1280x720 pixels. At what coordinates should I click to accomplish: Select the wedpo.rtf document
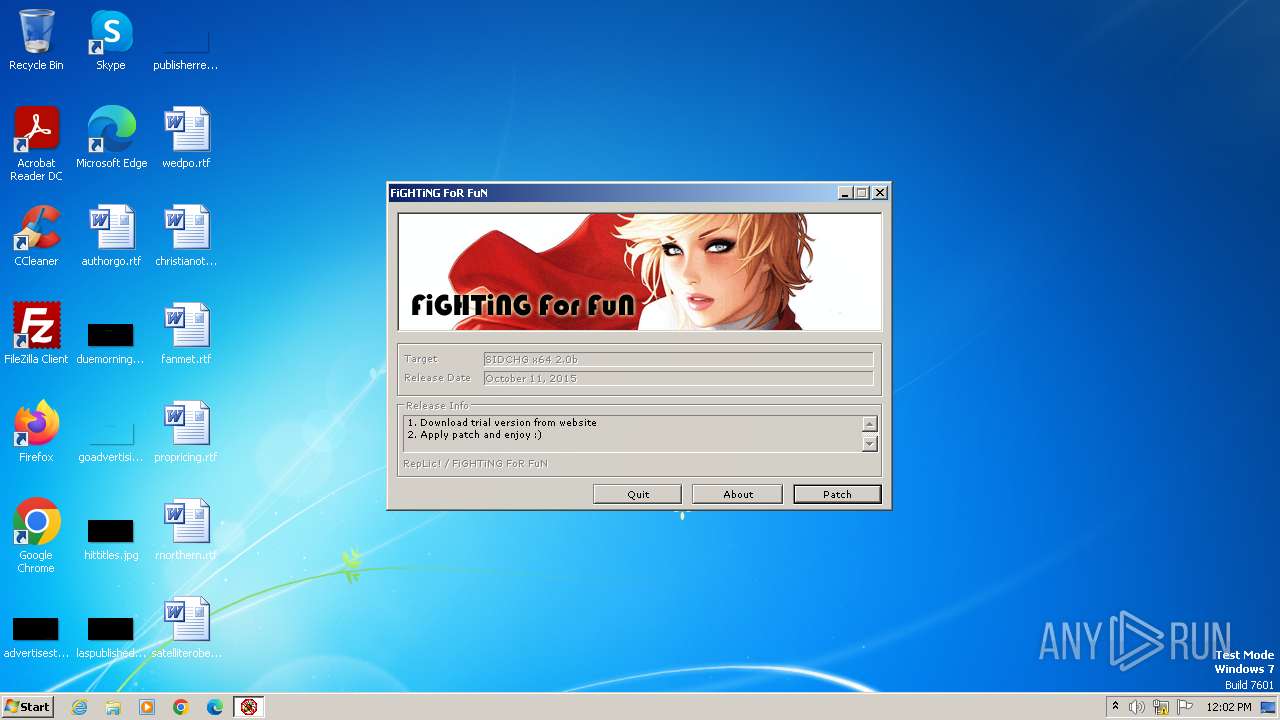coord(186,138)
